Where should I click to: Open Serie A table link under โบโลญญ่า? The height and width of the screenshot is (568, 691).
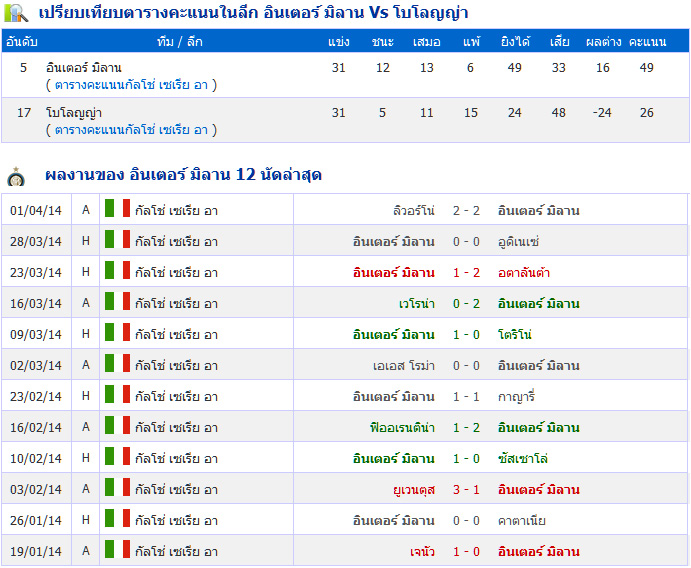click(131, 130)
